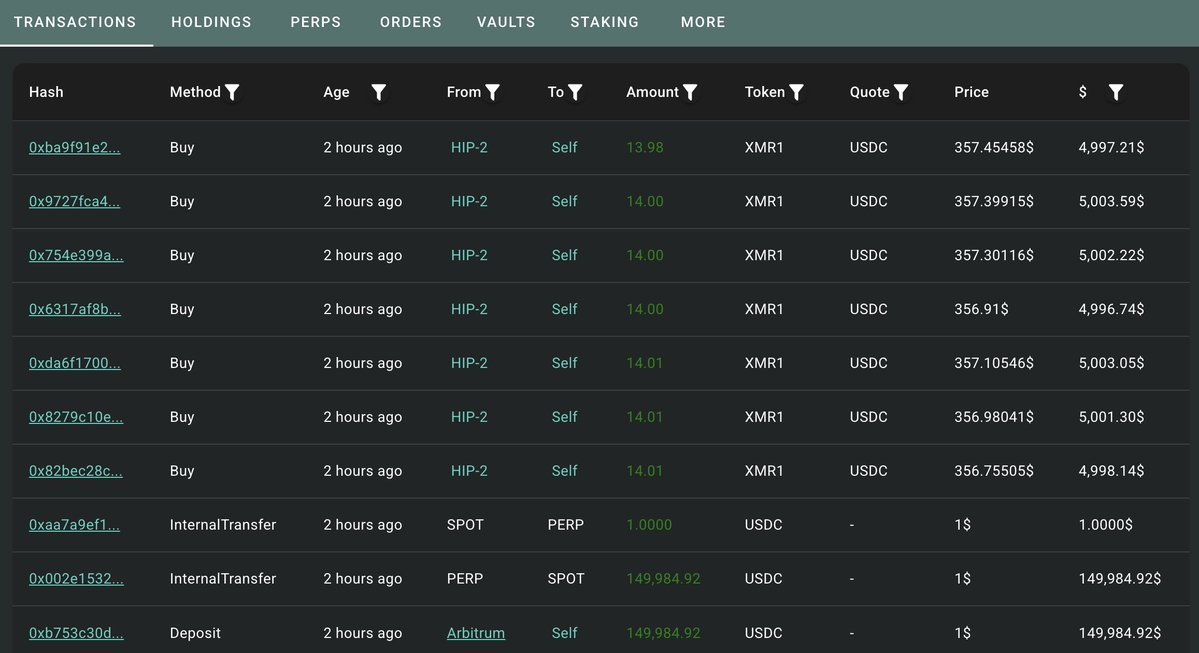Go to the STAKING tab
Screen dimensions: 1199x653
[x=604, y=21]
